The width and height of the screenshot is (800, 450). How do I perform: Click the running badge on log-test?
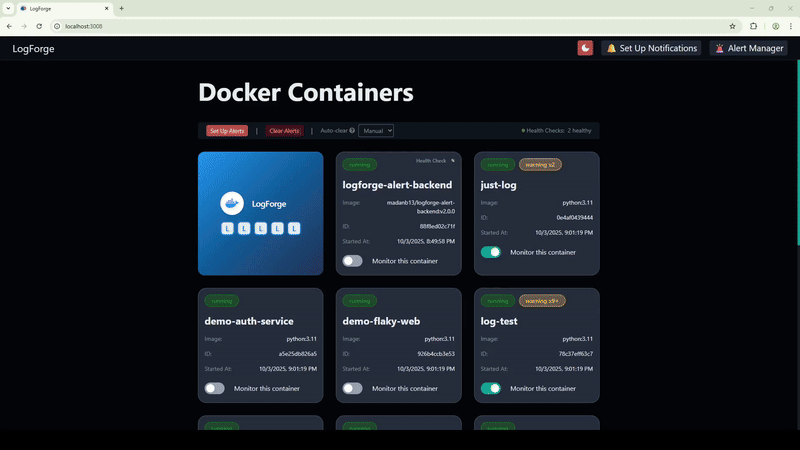tap(497, 301)
